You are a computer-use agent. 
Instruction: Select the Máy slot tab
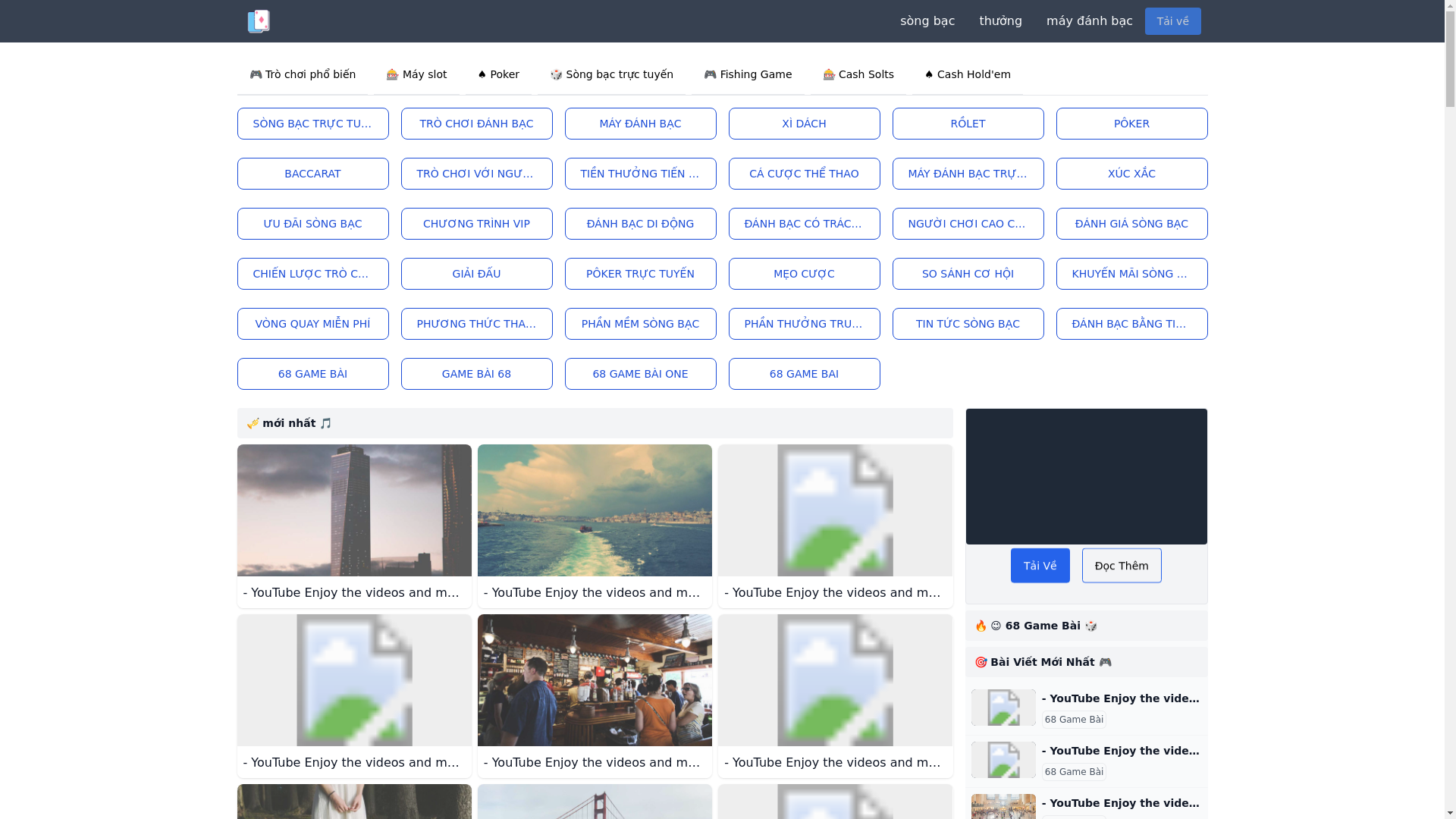pyautogui.click(x=416, y=74)
